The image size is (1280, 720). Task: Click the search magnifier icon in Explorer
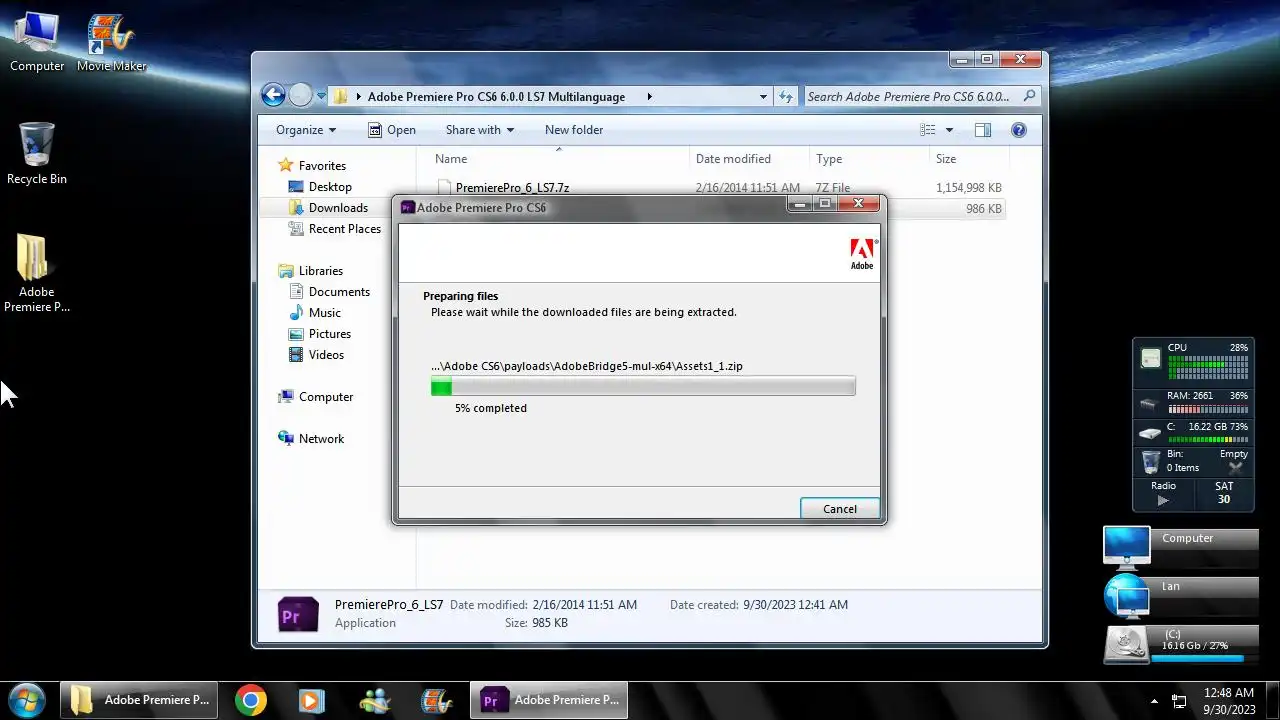tap(1030, 96)
